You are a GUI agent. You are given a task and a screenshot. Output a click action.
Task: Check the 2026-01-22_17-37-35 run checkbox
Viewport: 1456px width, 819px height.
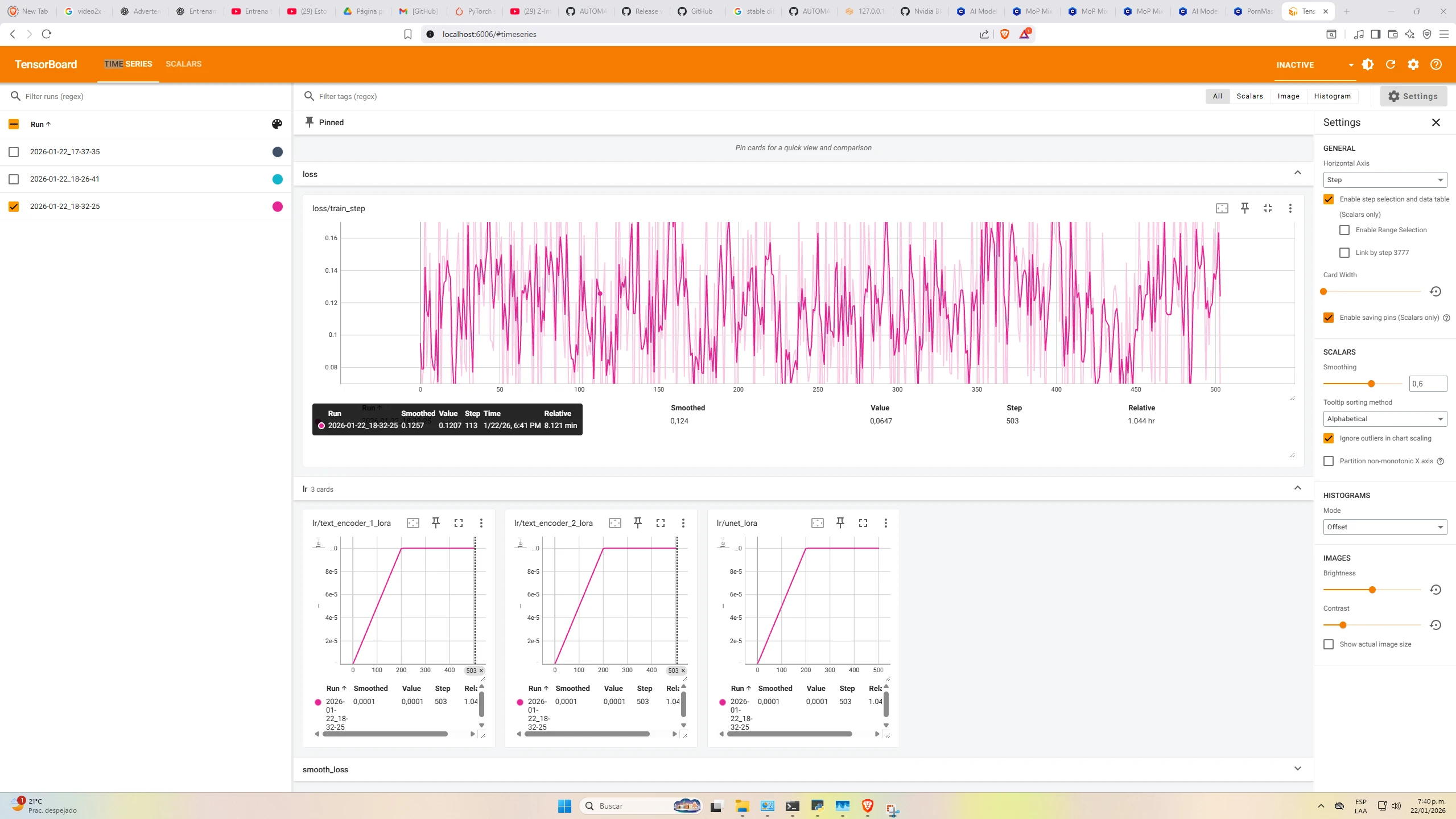pyautogui.click(x=14, y=152)
